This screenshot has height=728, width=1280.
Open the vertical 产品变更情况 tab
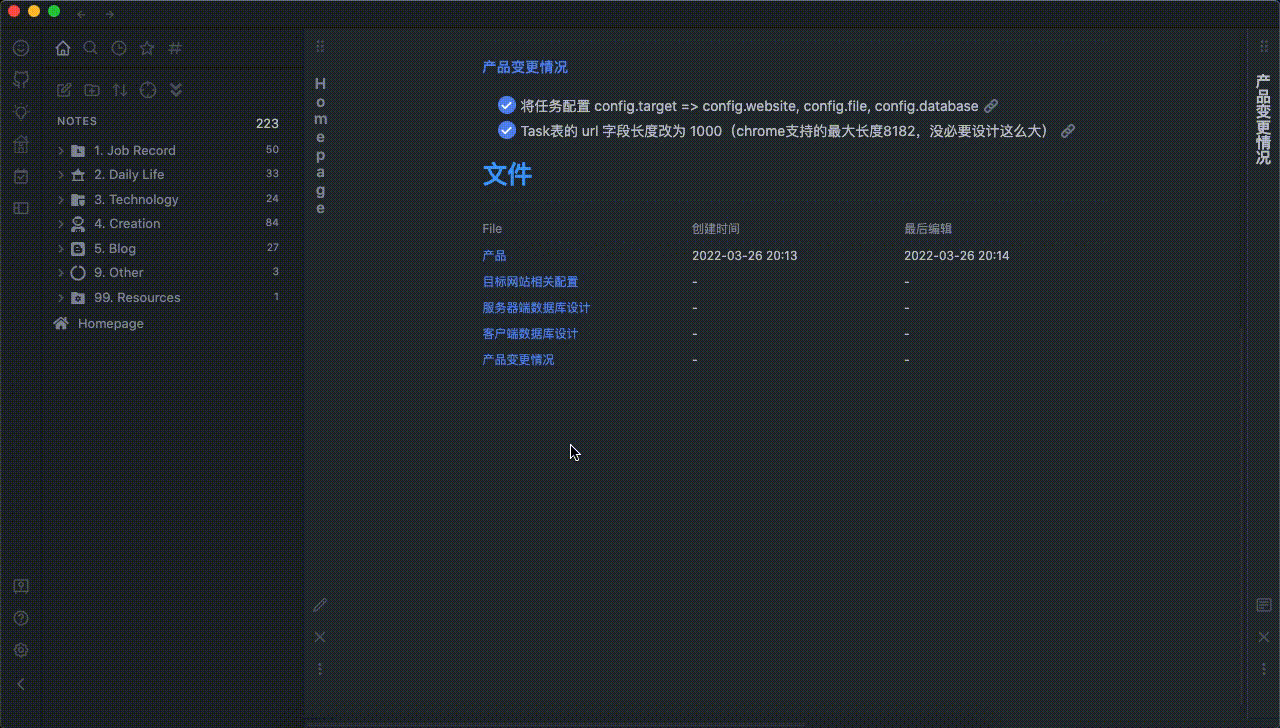point(1262,120)
